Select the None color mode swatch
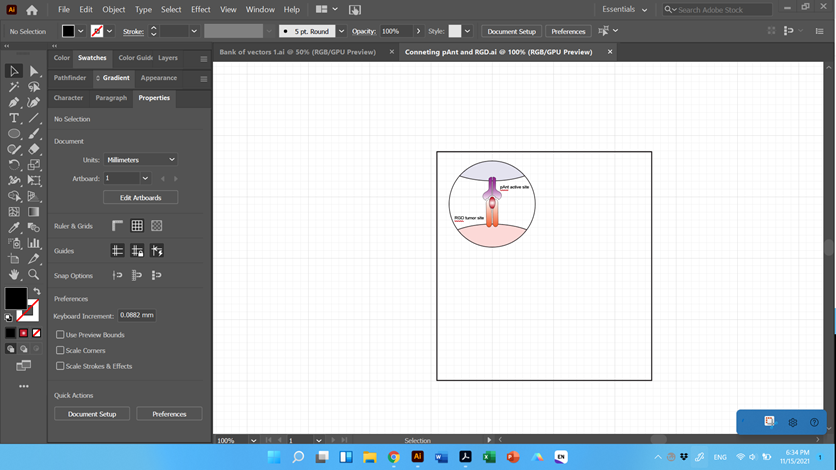The height and width of the screenshot is (470, 836). pyautogui.click(x=36, y=333)
